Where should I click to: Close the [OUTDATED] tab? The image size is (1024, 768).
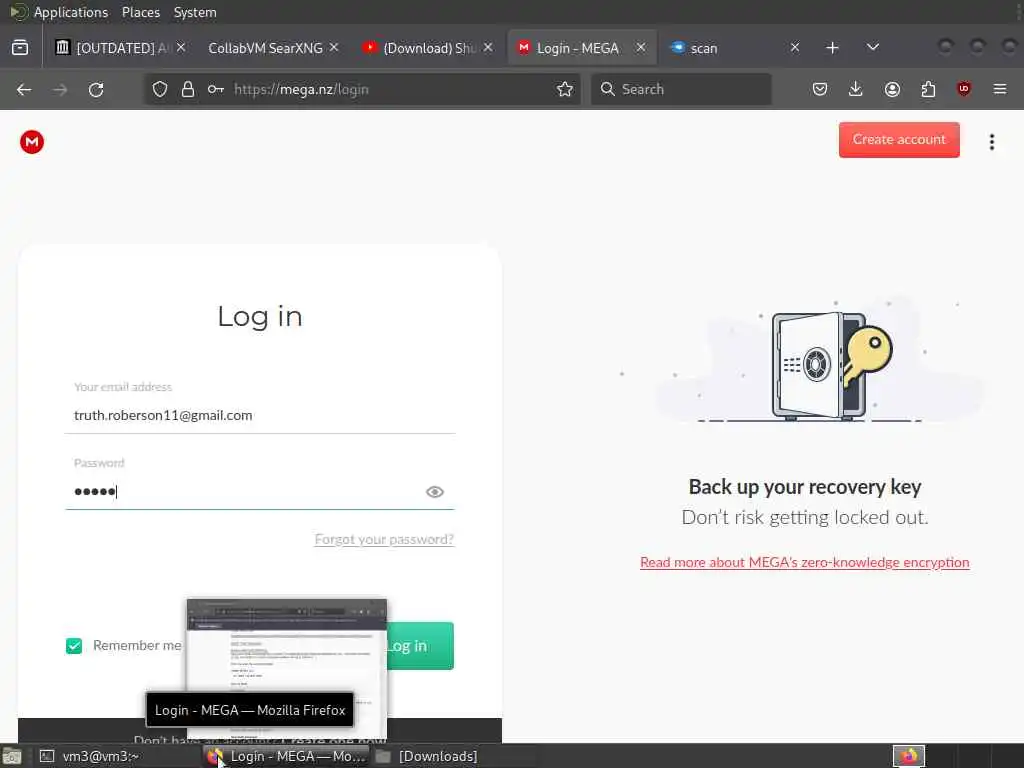(181, 47)
